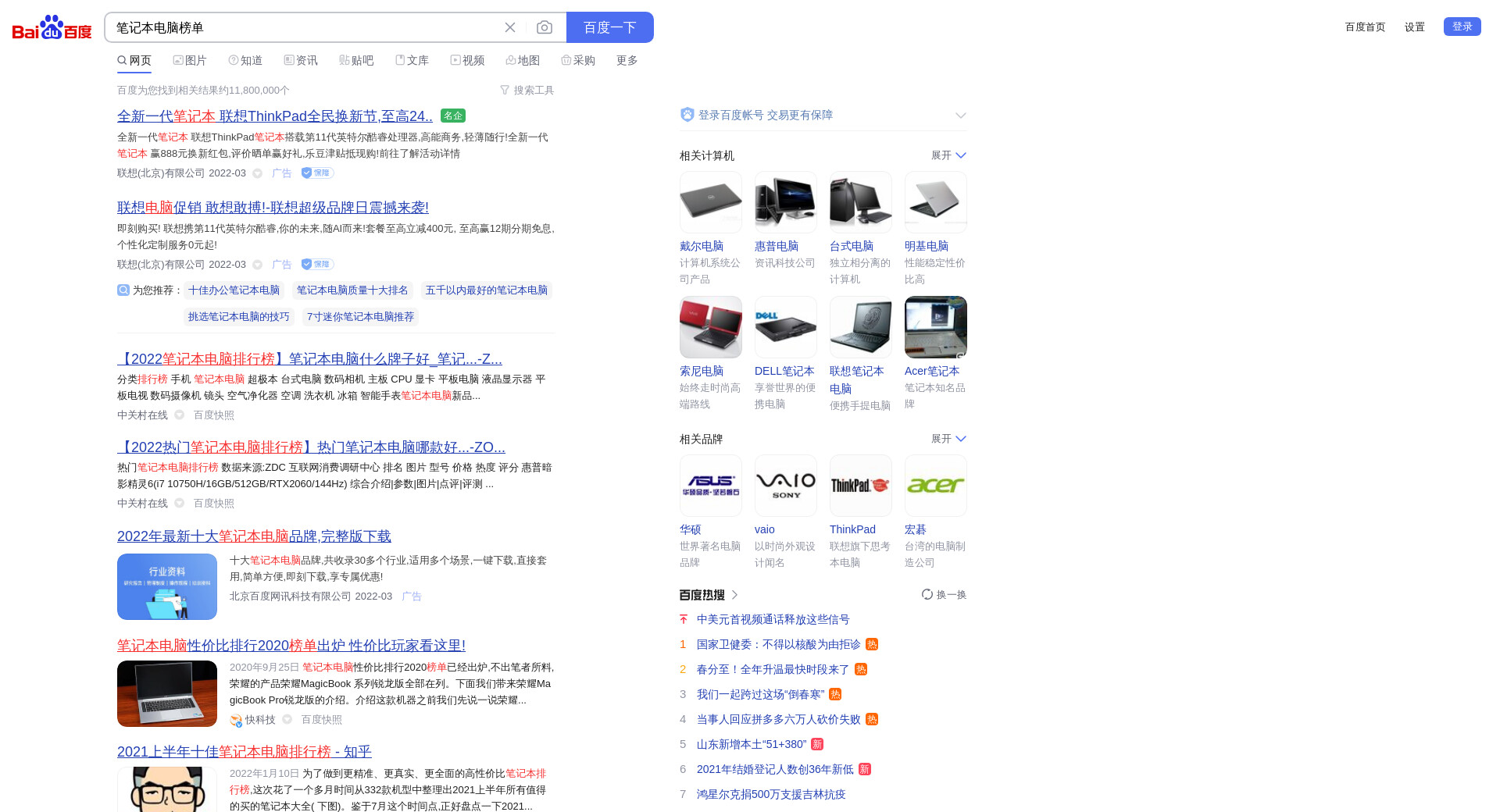The width and height of the screenshot is (1500, 812).
Task: Expand the 相关品牌 section
Action: pyautogui.click(x=949, y=439)
